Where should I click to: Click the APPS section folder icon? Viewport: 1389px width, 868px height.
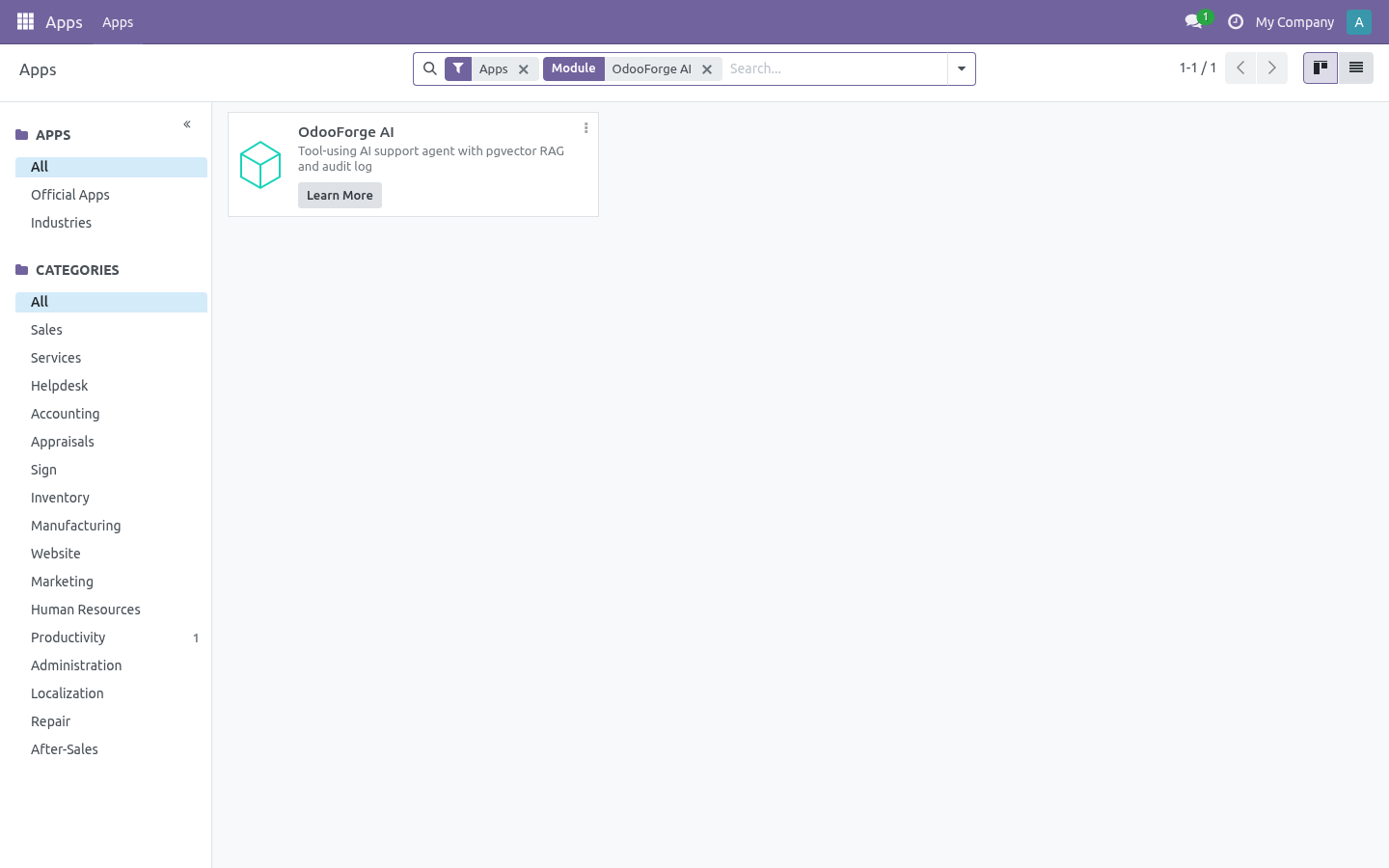(x=22, y=135)
